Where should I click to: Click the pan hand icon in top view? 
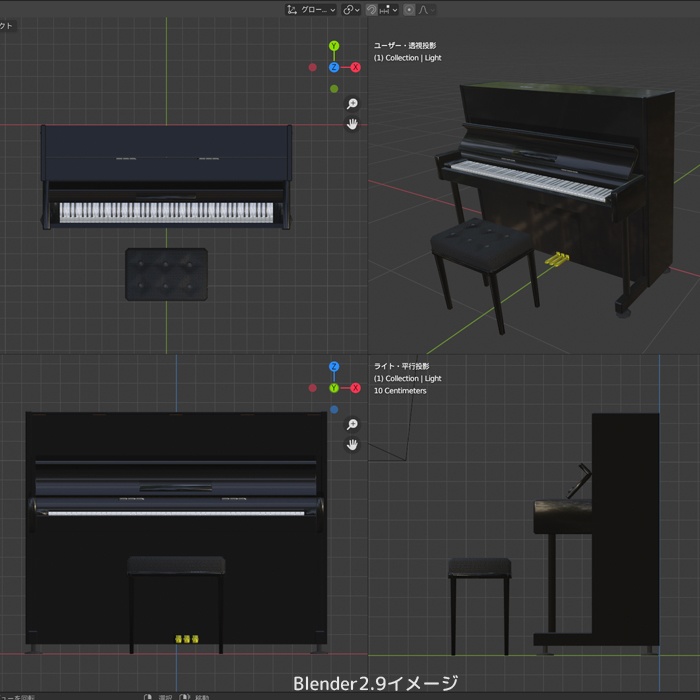(352, 124)
